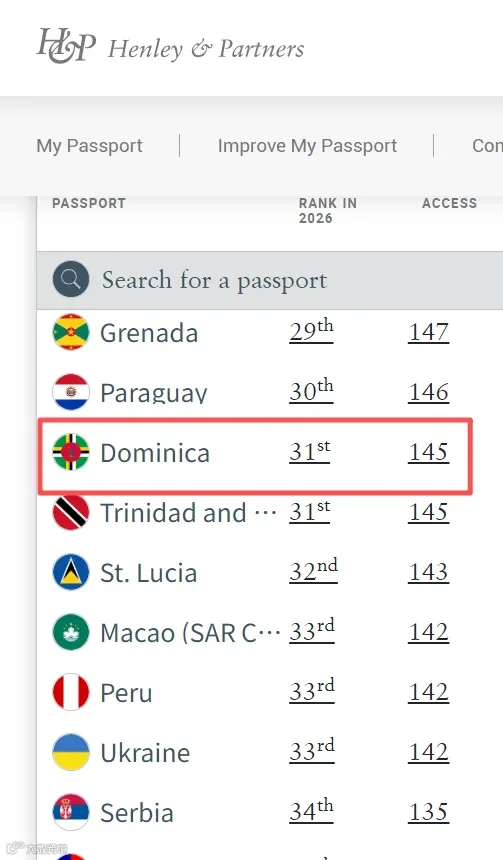
Task: Select the Peru flag icon
Action: coord(71,692)
